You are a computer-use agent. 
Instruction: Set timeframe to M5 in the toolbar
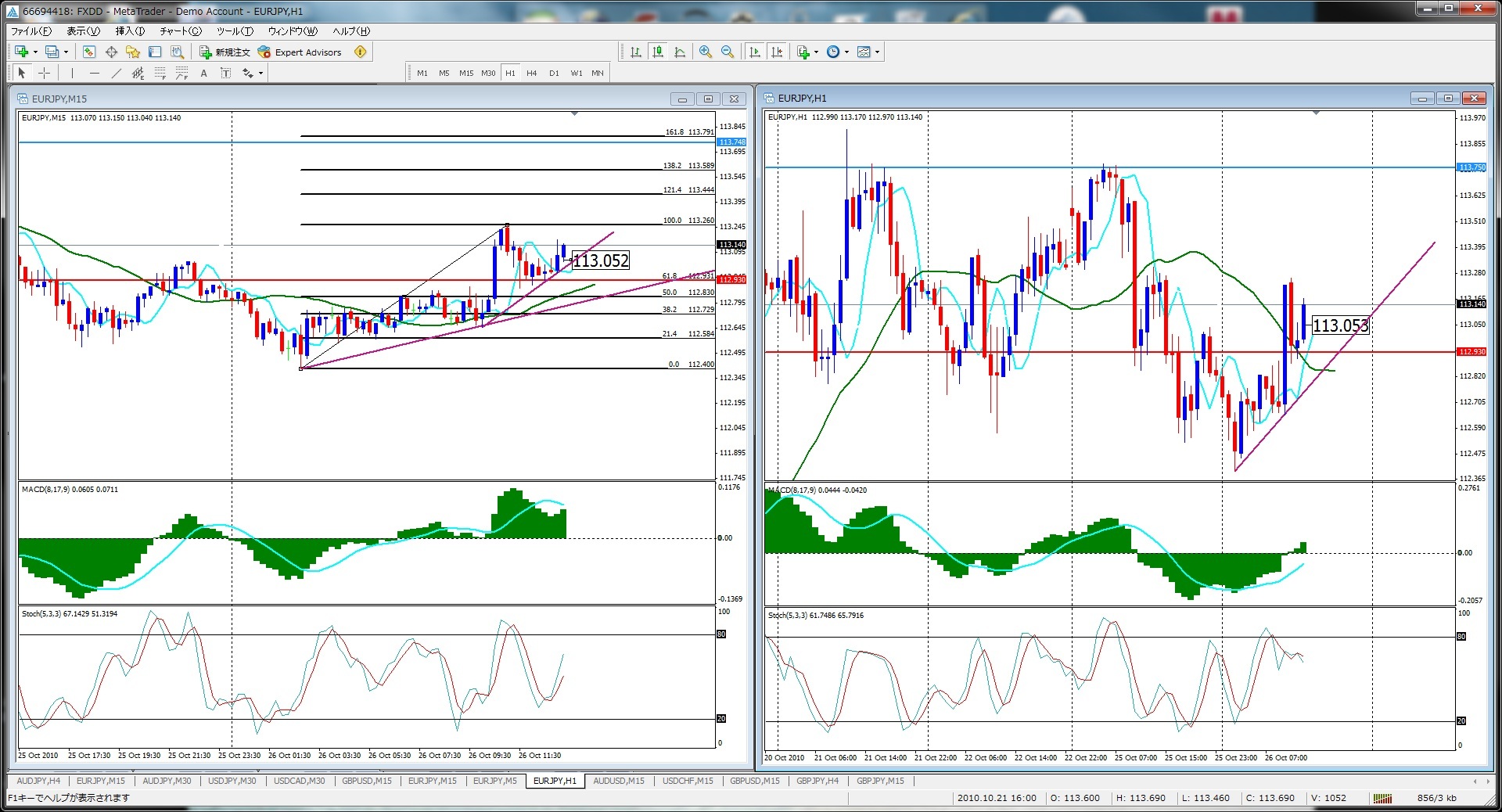pos(444,73)
